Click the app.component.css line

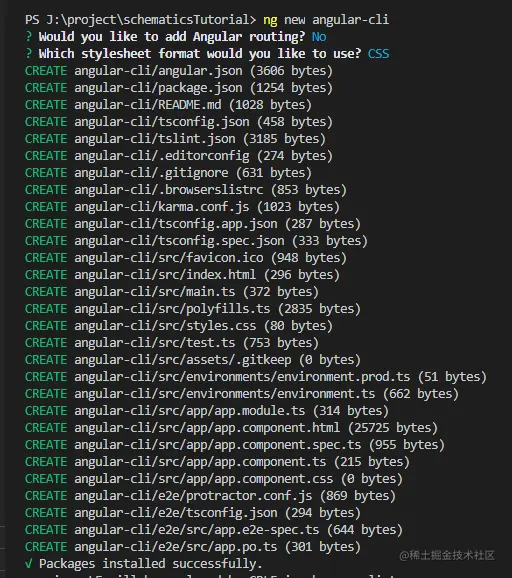[214, 478]
